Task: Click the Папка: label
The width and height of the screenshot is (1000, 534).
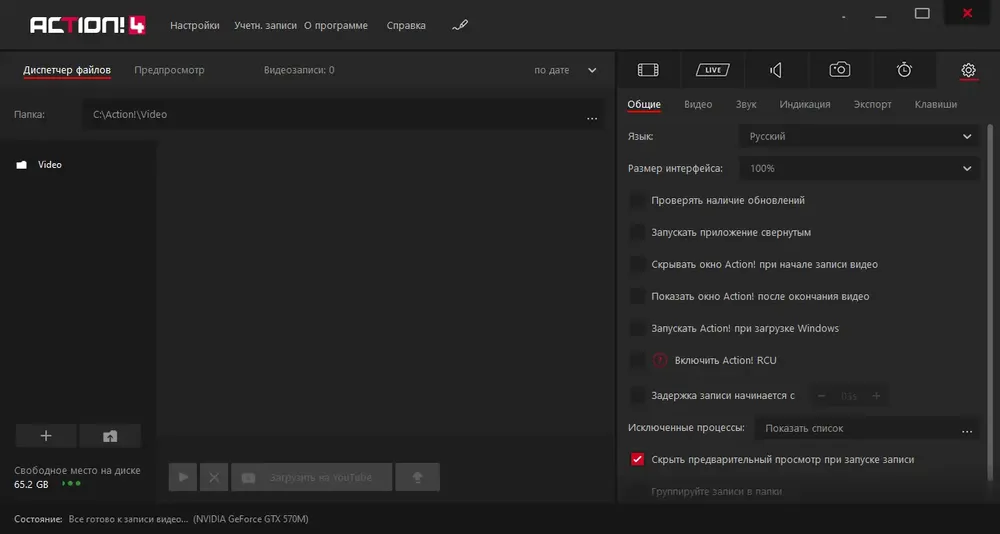Action: pyautogui.click(x=29, y=115)
